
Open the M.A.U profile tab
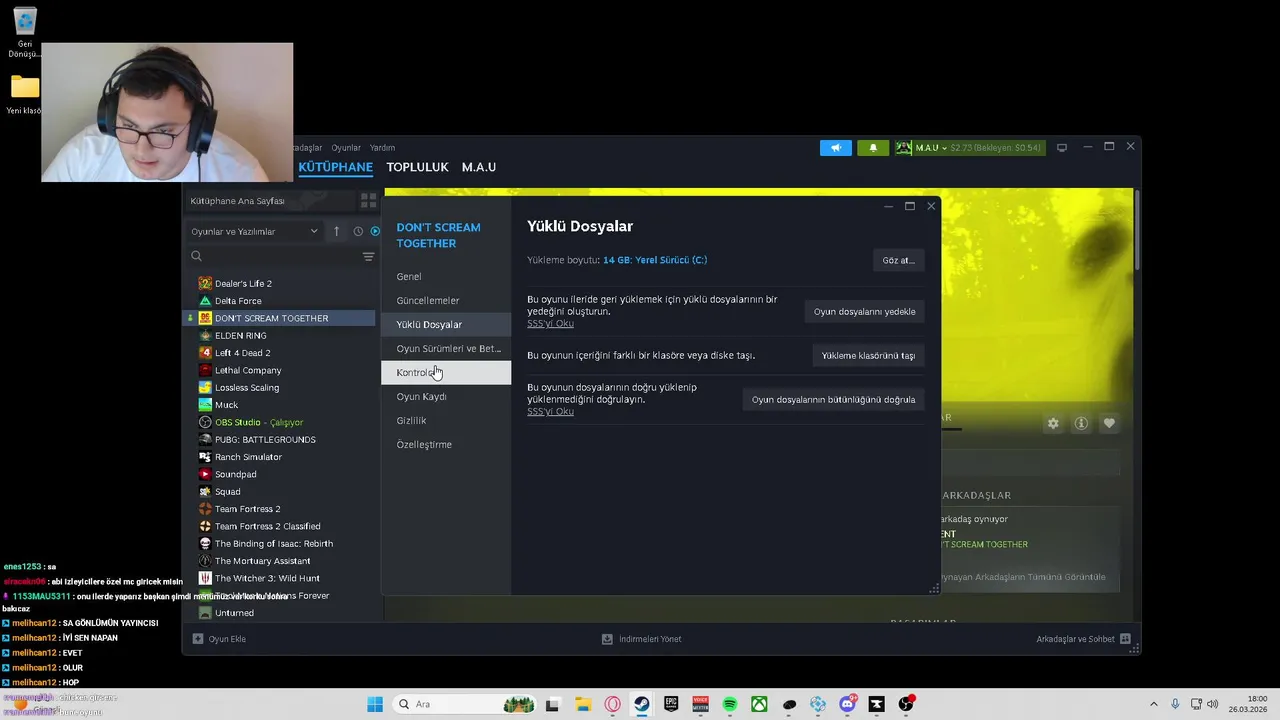point(479,167)
